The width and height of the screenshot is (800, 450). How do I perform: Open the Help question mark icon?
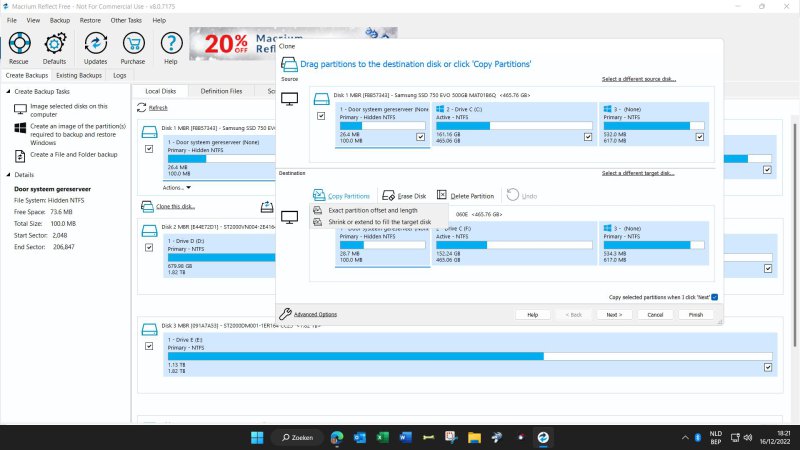[x=171, y=43]
